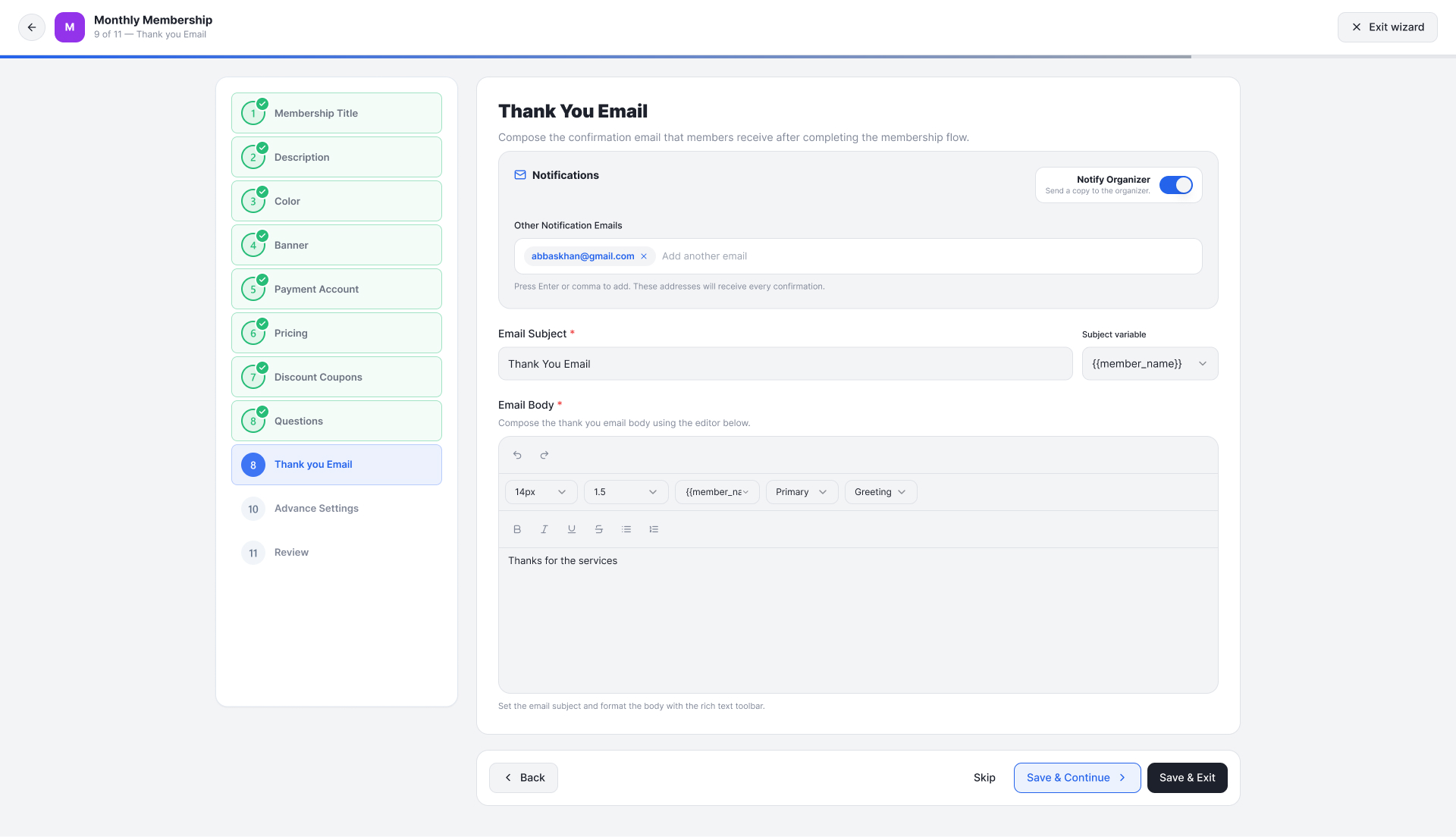Viewport: 1456px width, 837px height.
Task: Click step 4 circle icon for Banner
Action: pyautogui.click(x=253, y=245)
